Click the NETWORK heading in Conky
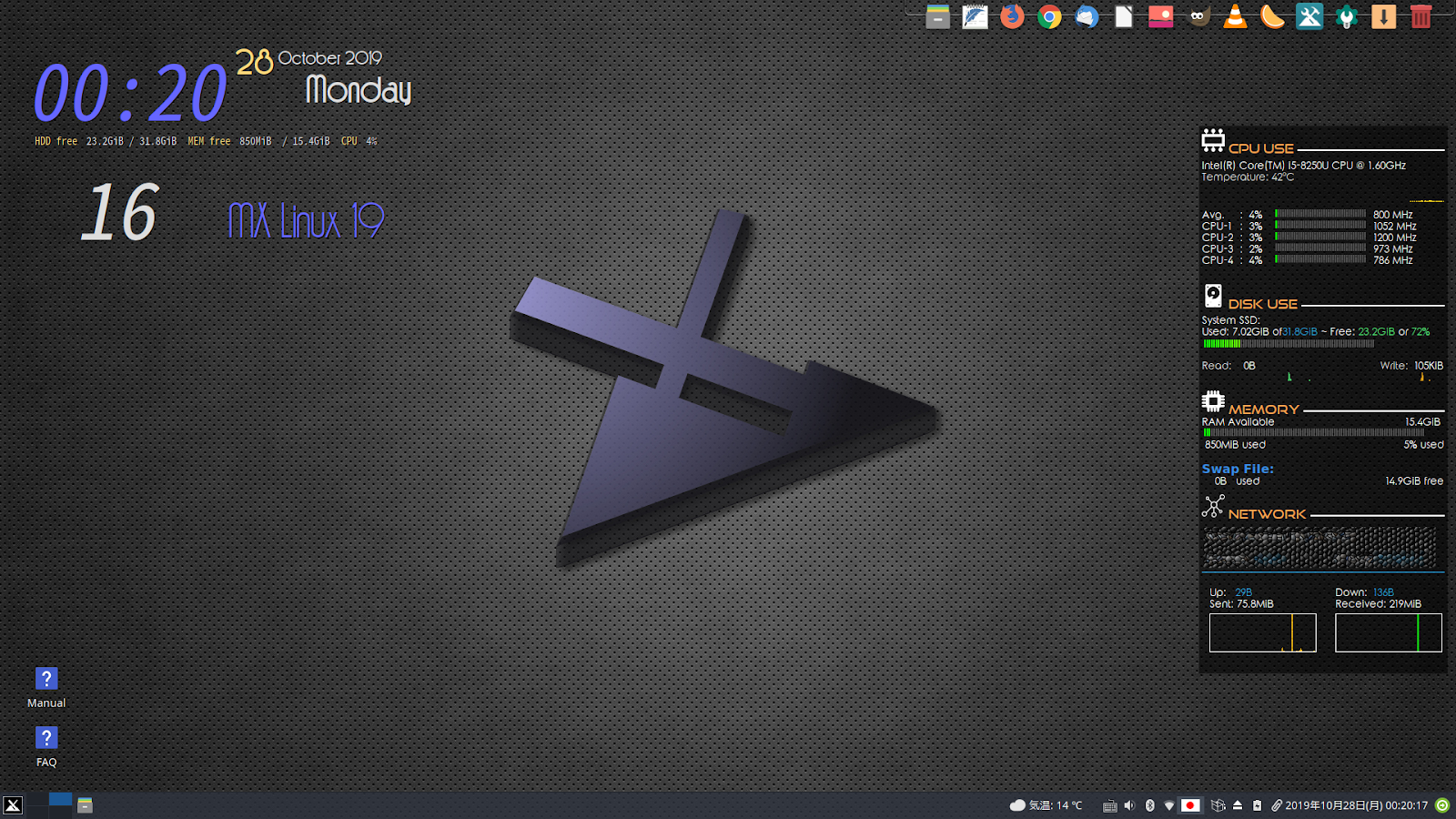1456x819 pixels. coord(1268,514)
